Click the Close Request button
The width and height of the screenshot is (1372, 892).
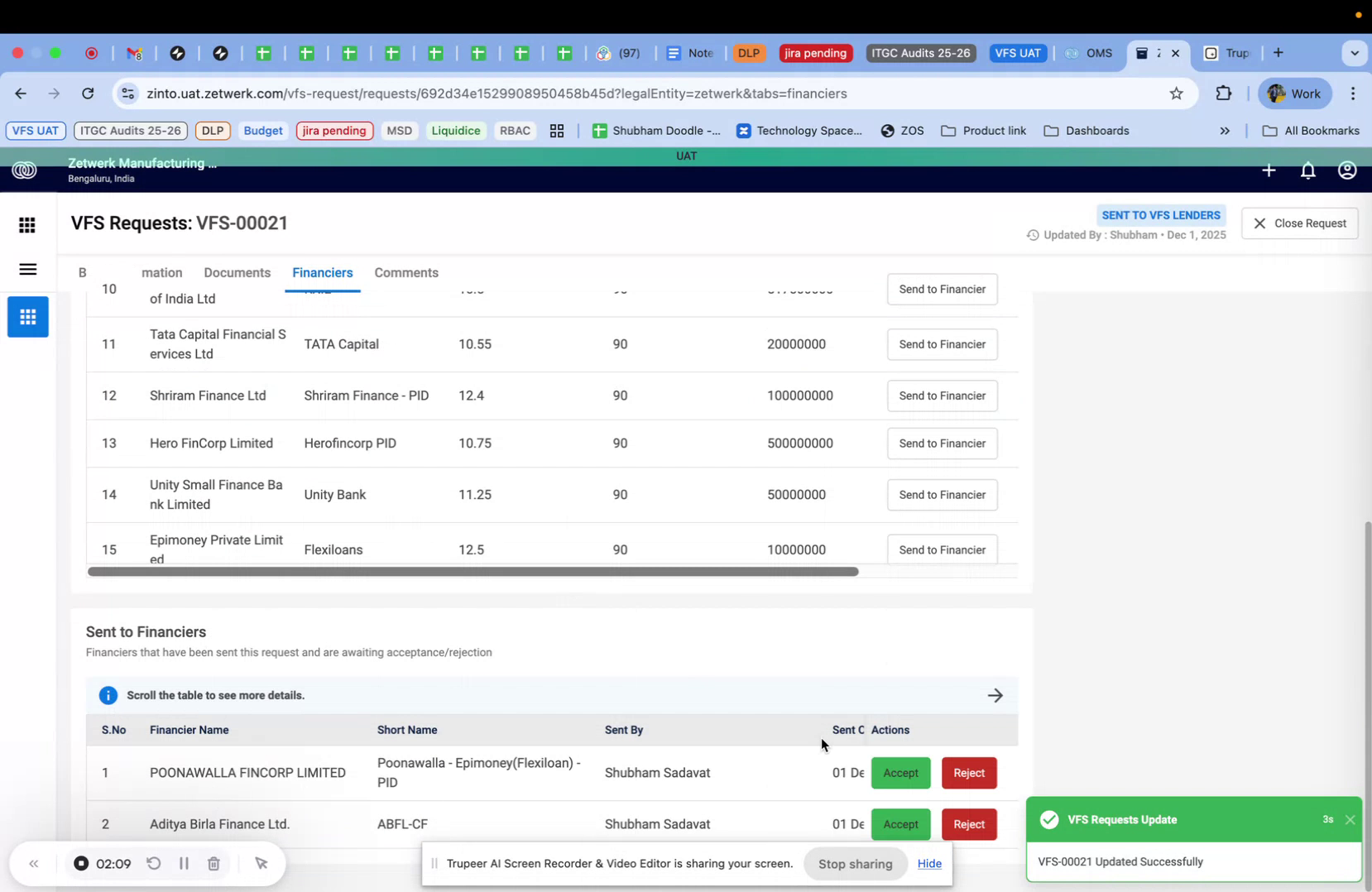(1299, 223)
